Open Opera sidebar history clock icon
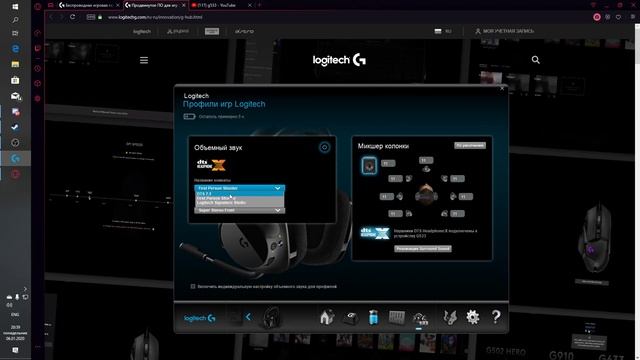 [x=38, y=69]
